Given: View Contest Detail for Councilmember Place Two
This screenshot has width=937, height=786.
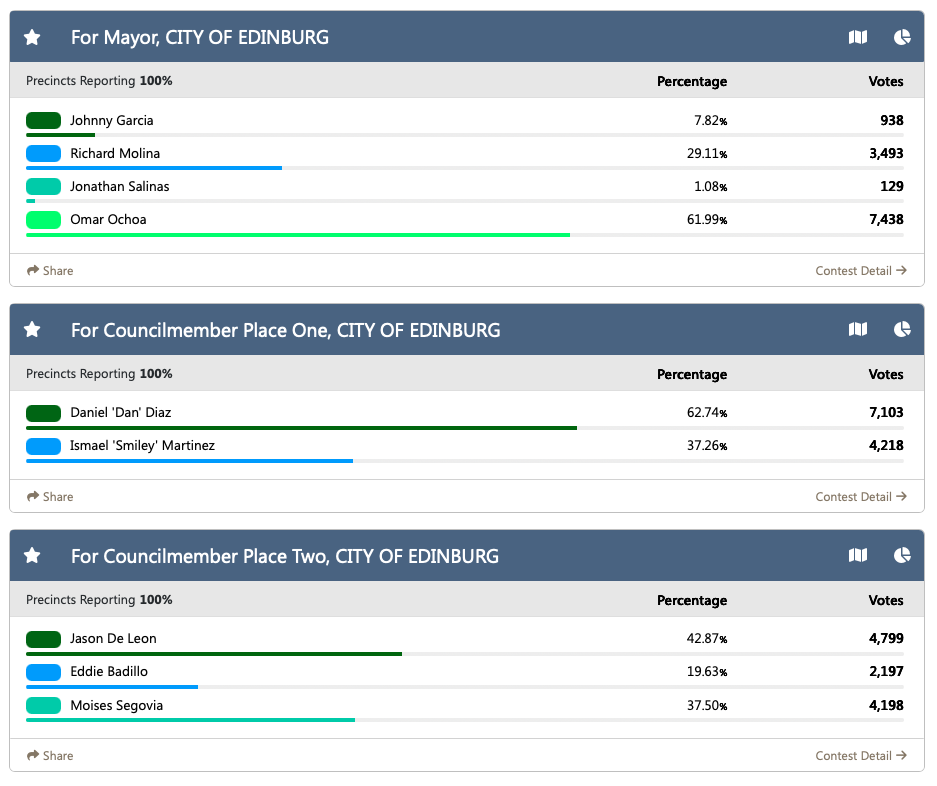Looking at the screenshot, I should (x=860, y=756).
